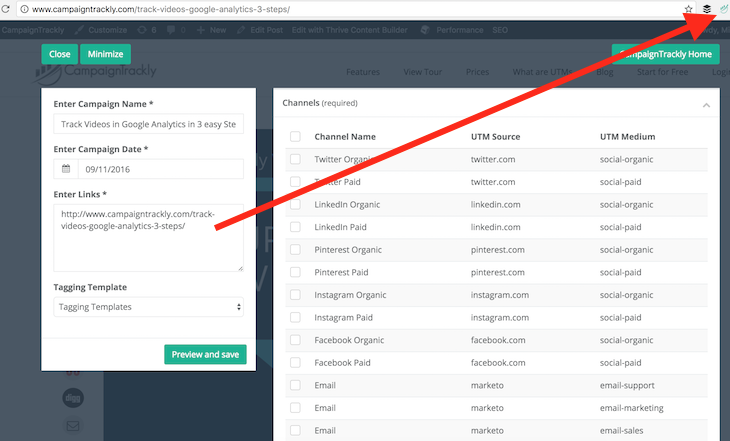Open Performance in admin bar

(460, 30)
